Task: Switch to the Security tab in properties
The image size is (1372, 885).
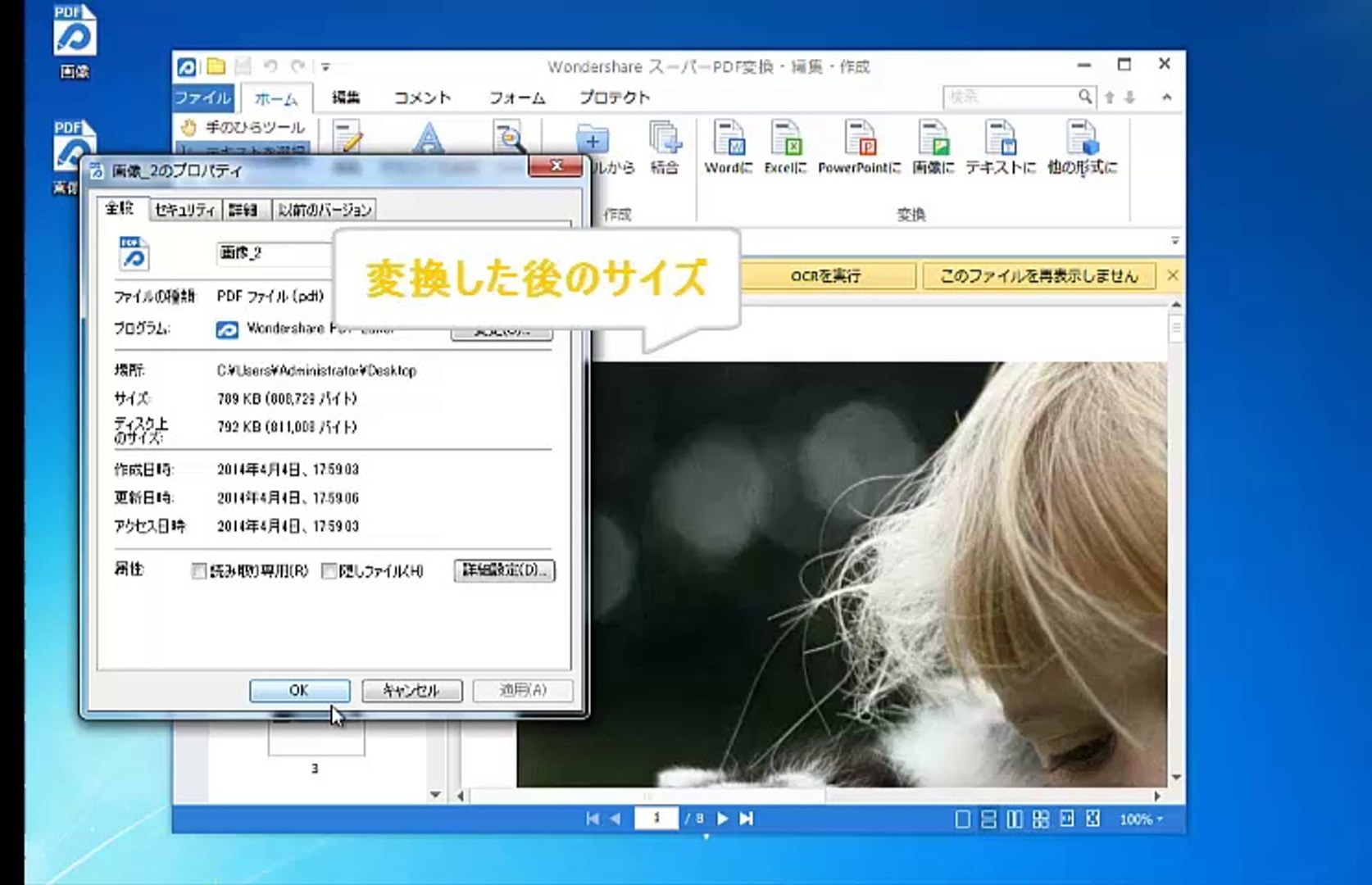Action: 184,210
